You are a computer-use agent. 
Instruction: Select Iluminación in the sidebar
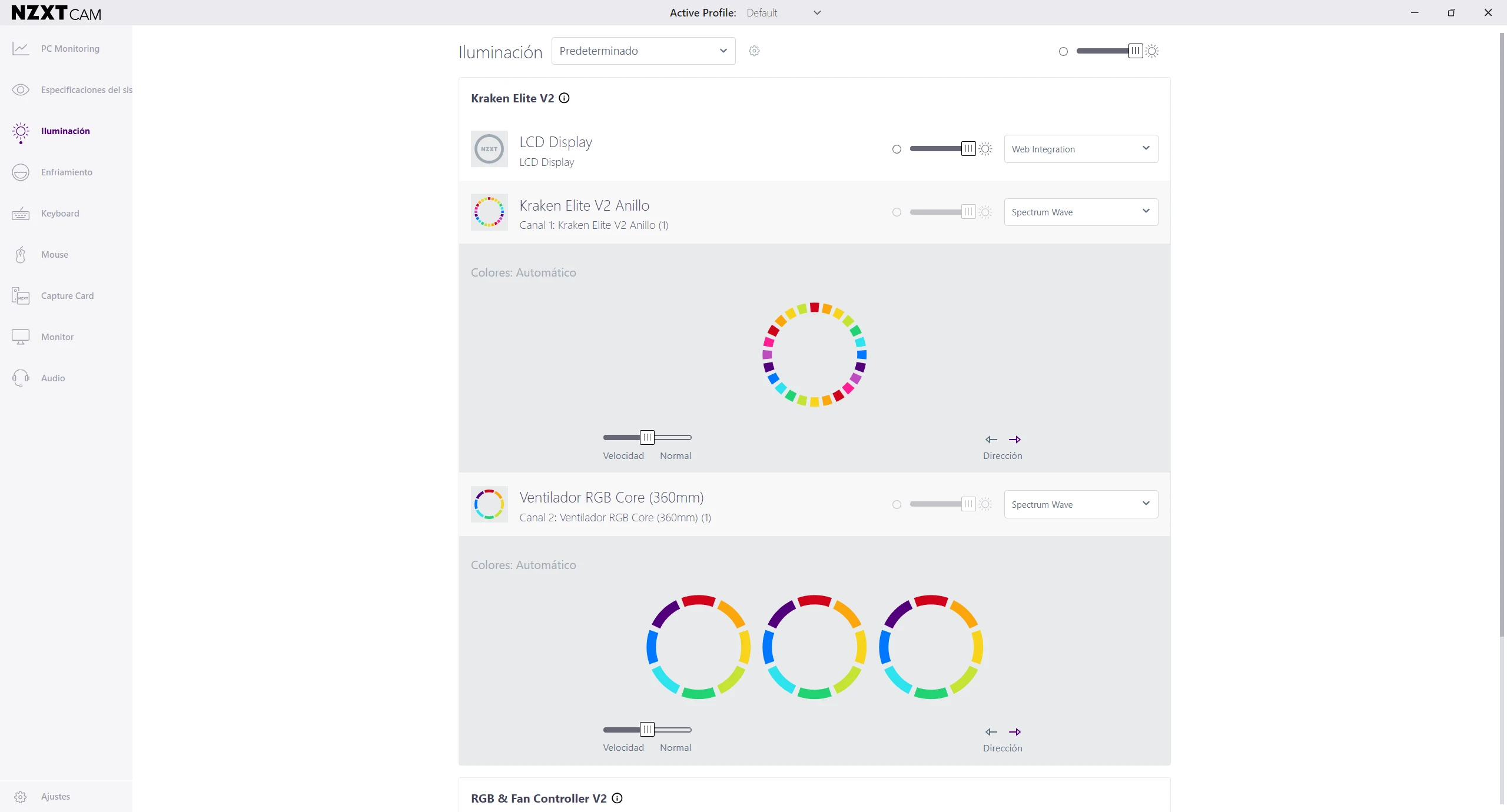[66, 131]
